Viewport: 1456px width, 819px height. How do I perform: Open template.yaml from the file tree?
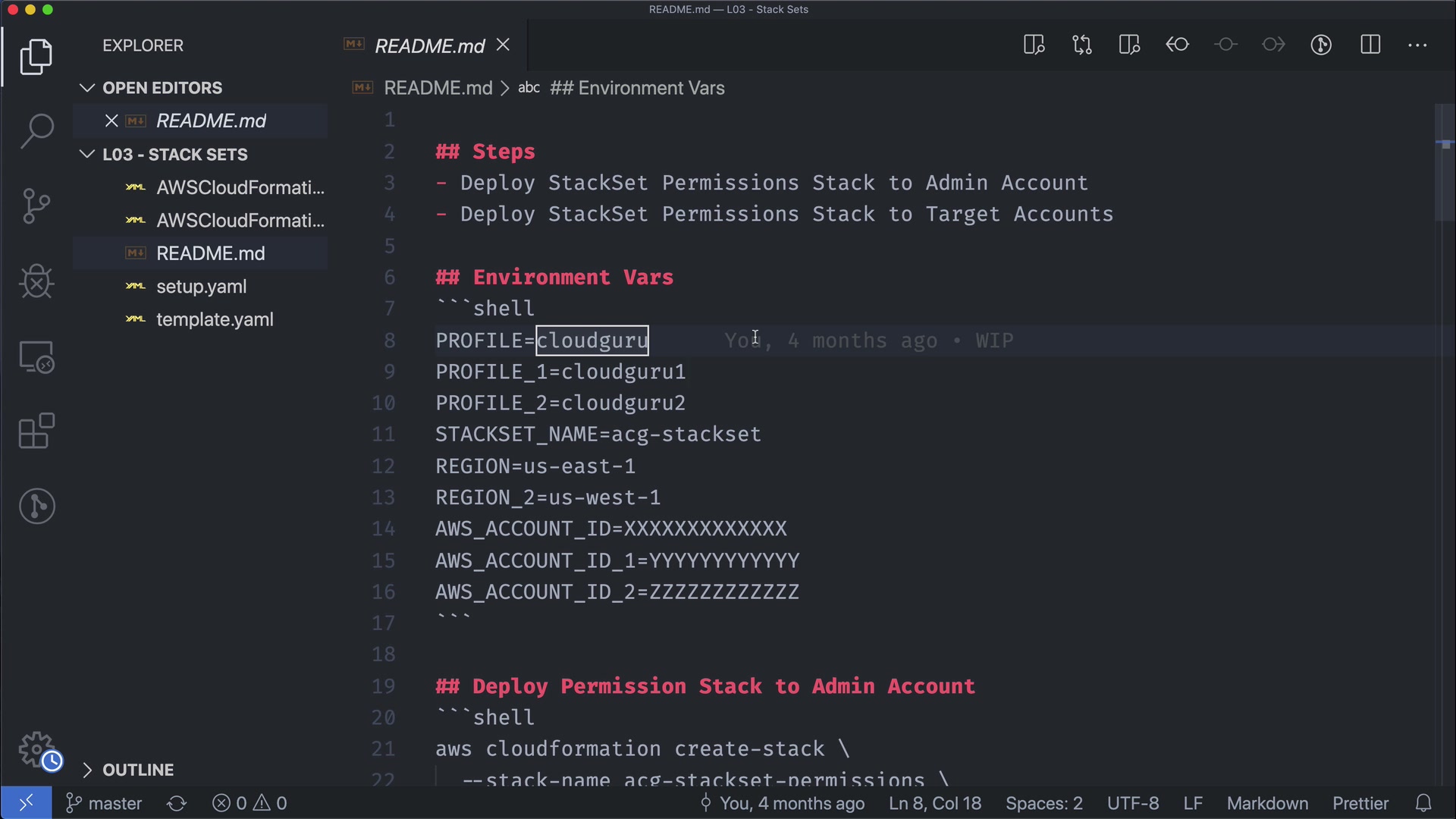point(215,320)
